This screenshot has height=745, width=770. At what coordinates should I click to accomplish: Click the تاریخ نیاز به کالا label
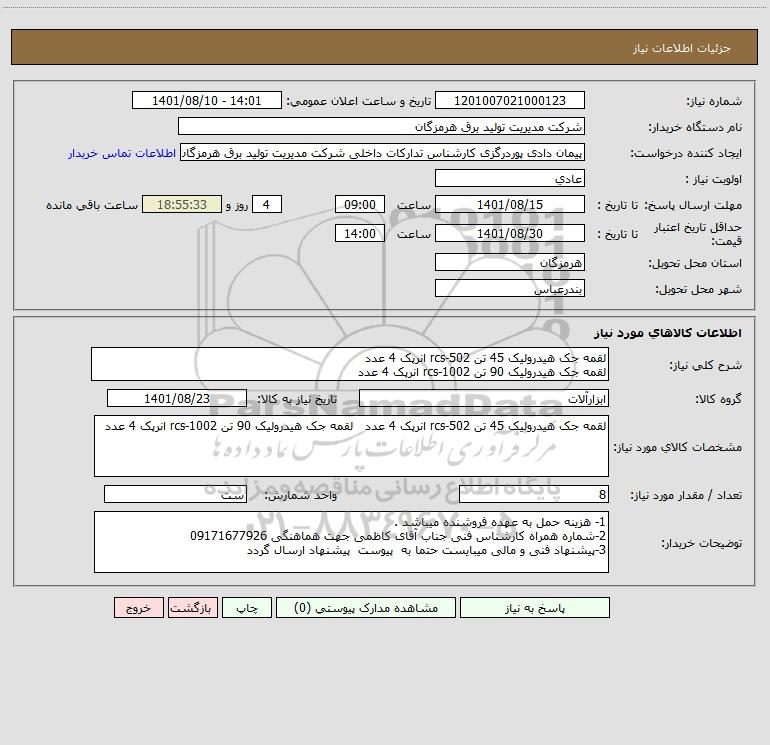tap(298, 399)
